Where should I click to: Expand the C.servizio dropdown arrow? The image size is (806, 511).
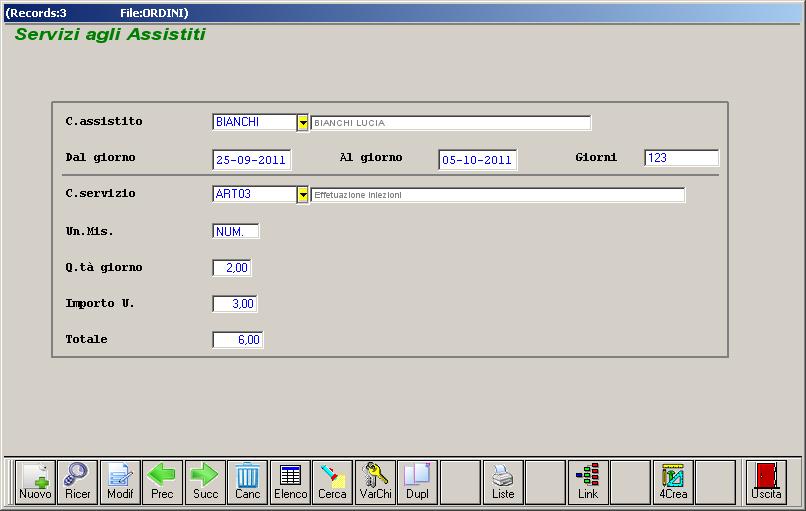303,195
